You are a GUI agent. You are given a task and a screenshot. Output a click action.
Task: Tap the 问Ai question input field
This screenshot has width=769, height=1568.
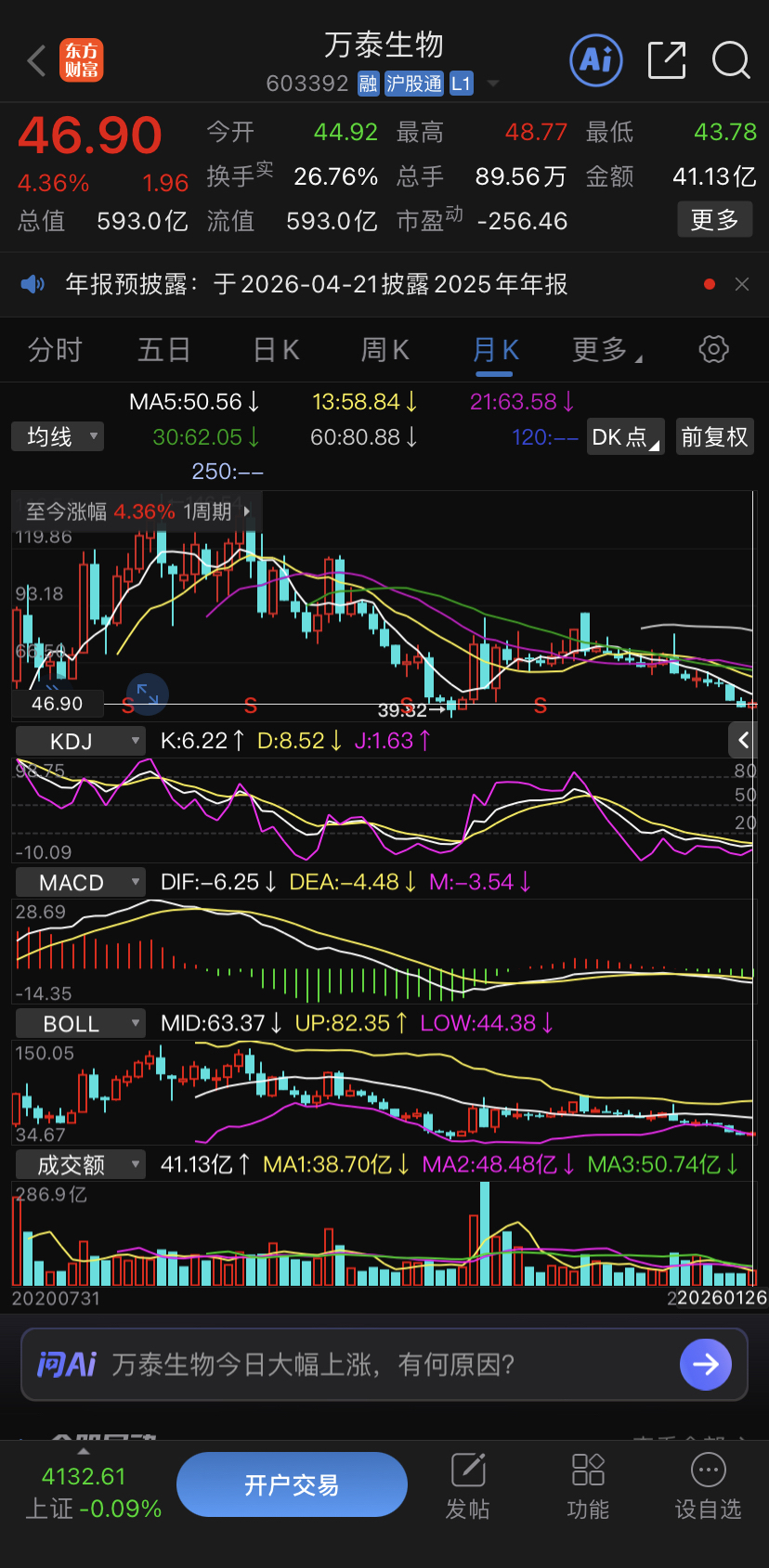[x=384, y=1364]
